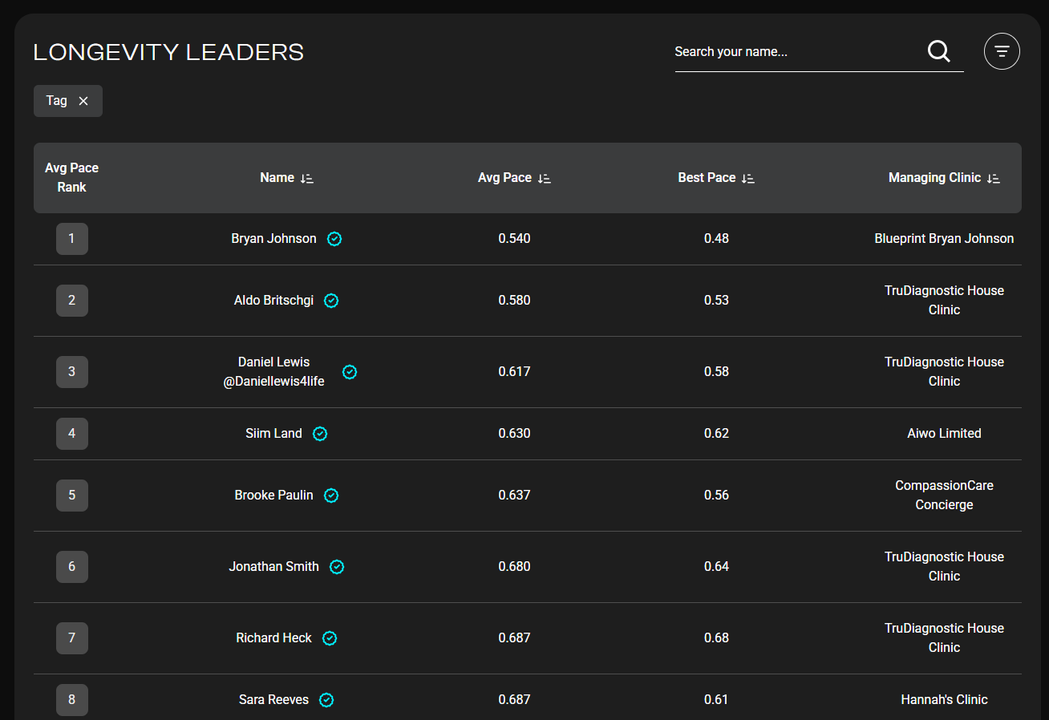Sort by Avg Pace column
Screen dimensions: 1049x720
(x=544, y=178)
